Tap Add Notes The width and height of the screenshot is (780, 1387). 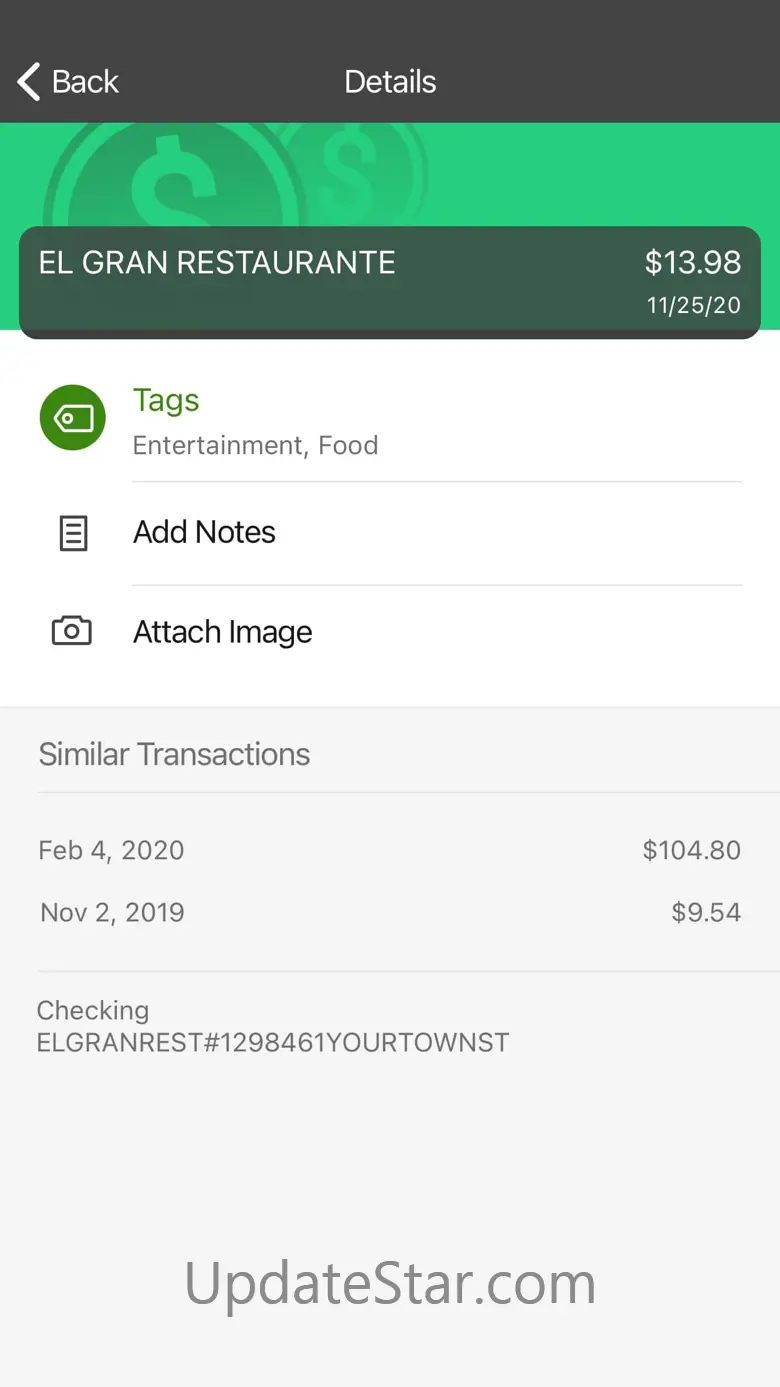[x=204, y=532]
